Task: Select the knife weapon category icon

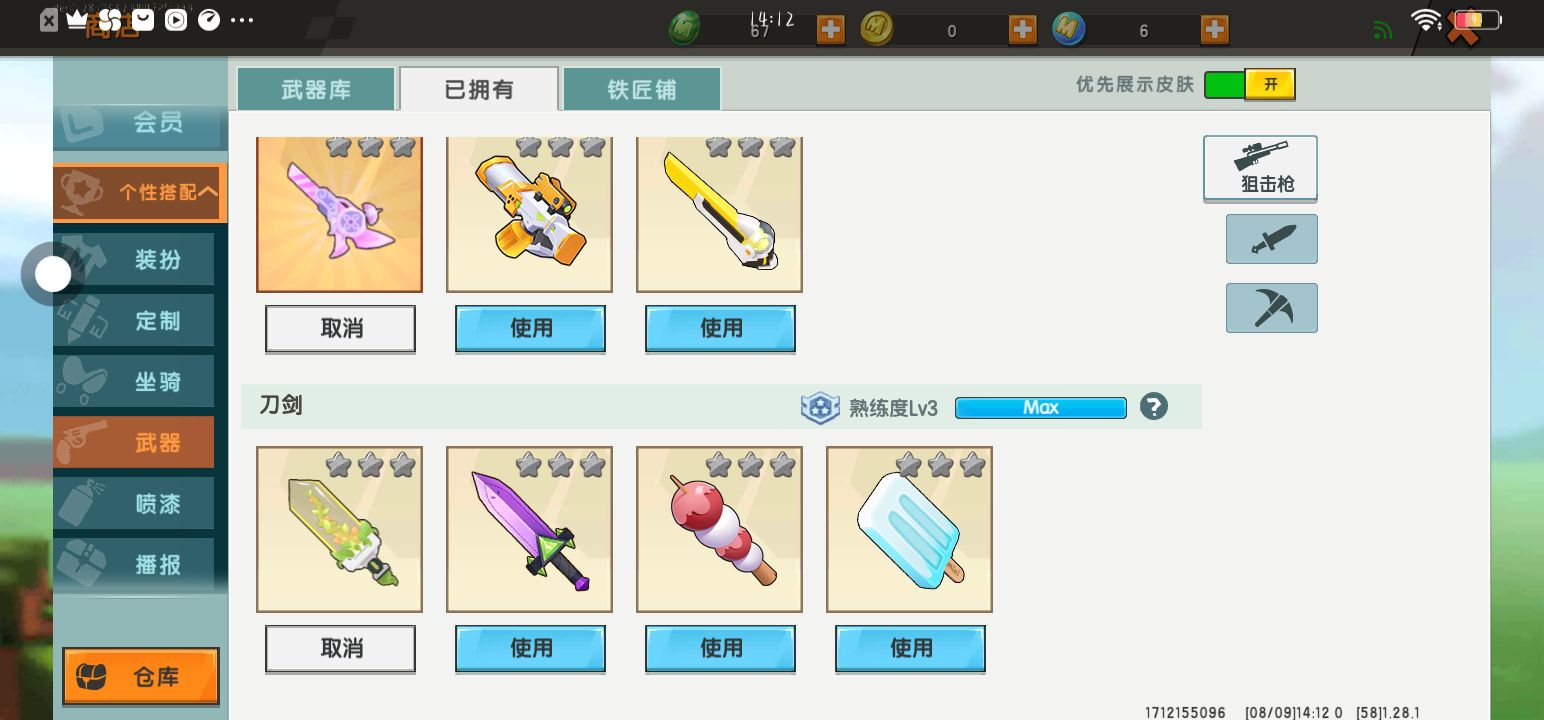Action: [x=1272, y=239]
